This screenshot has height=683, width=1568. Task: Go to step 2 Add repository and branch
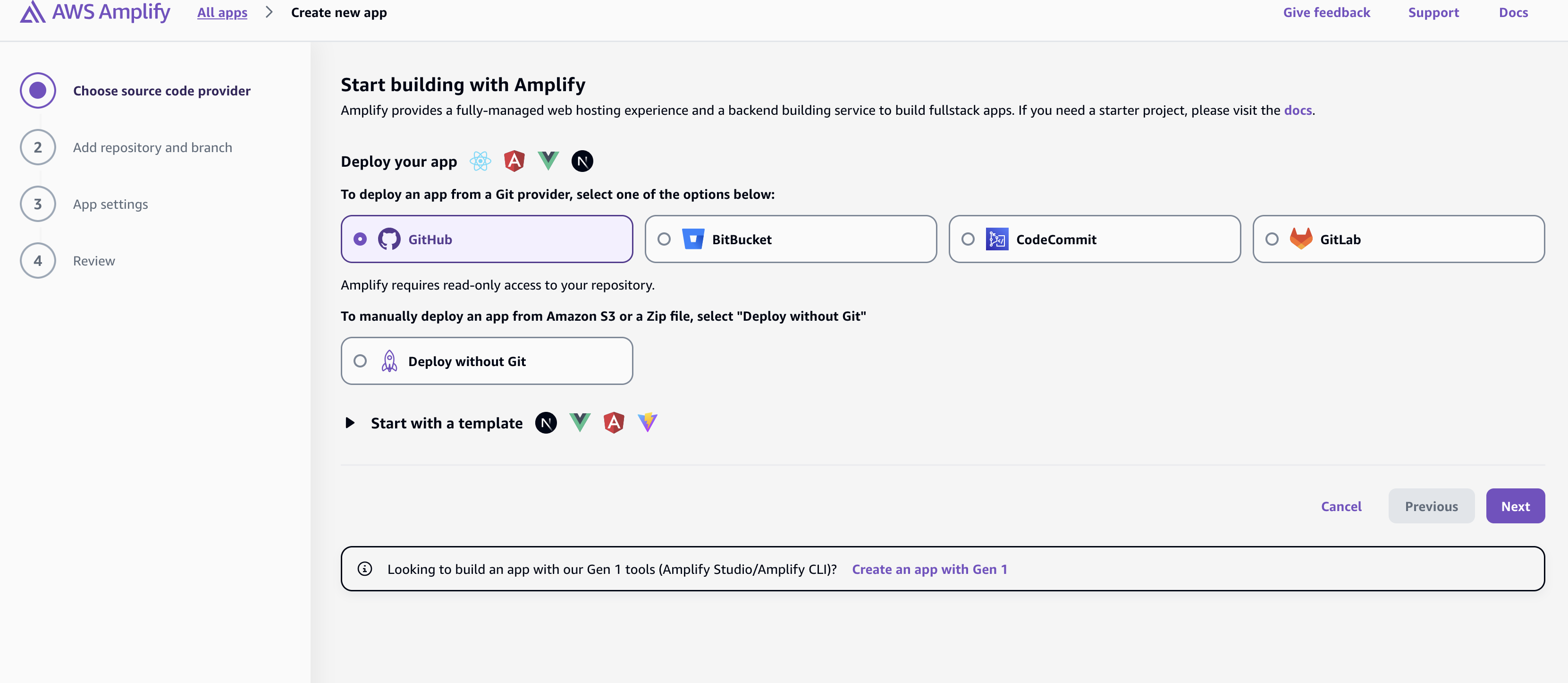[126, 147]
